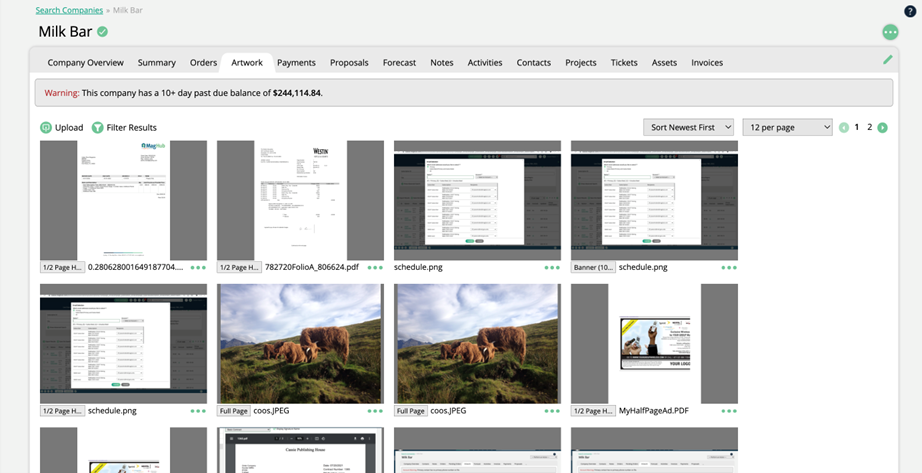Click the Banner tag on schedule.png
Screen dimensions: 922x473
(x=593, y=267)
